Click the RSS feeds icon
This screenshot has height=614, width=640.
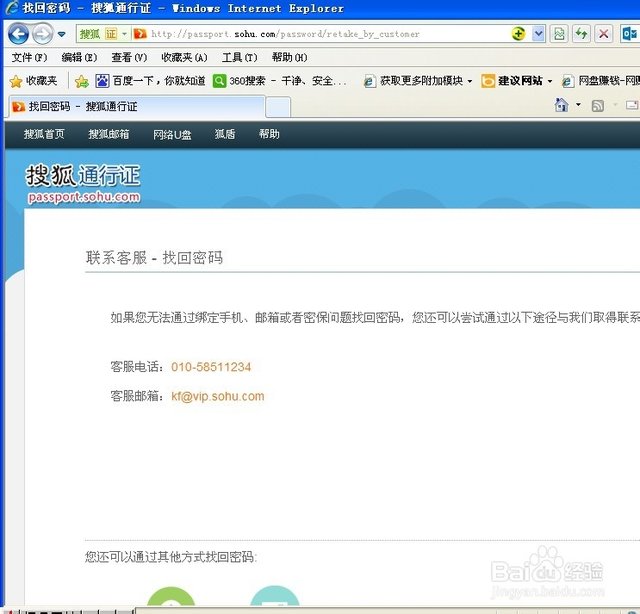coord(597,105)
